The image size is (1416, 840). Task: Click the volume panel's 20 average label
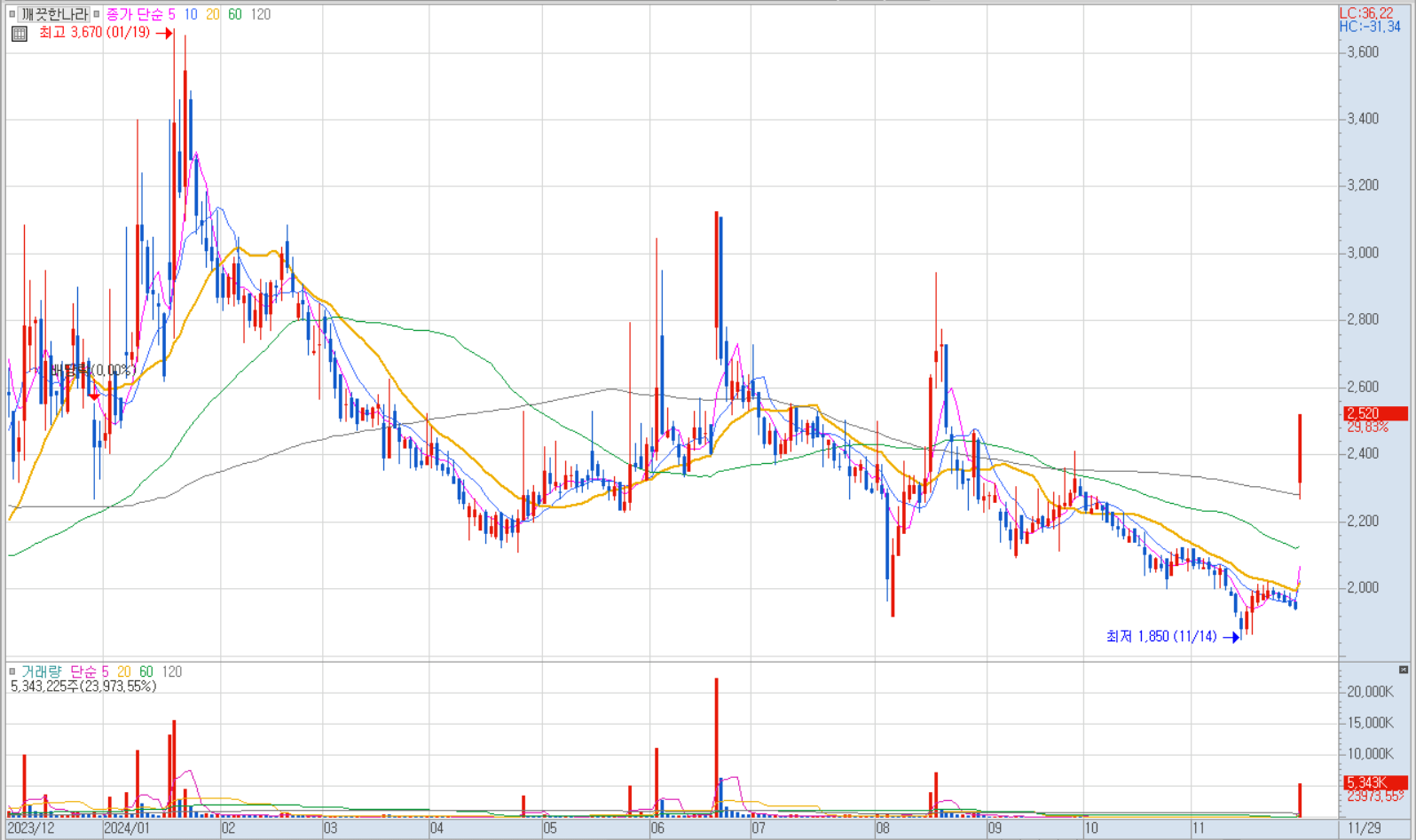(x=124, y=671)
